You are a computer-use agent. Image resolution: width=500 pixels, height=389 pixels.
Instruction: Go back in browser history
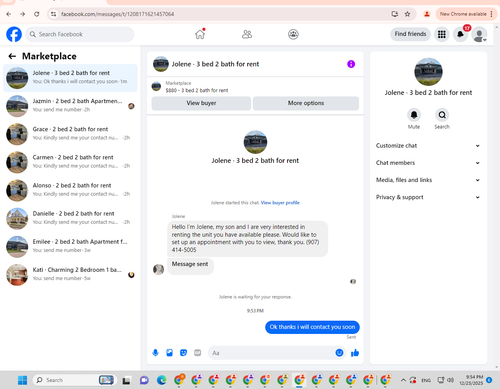pos(9,14)
